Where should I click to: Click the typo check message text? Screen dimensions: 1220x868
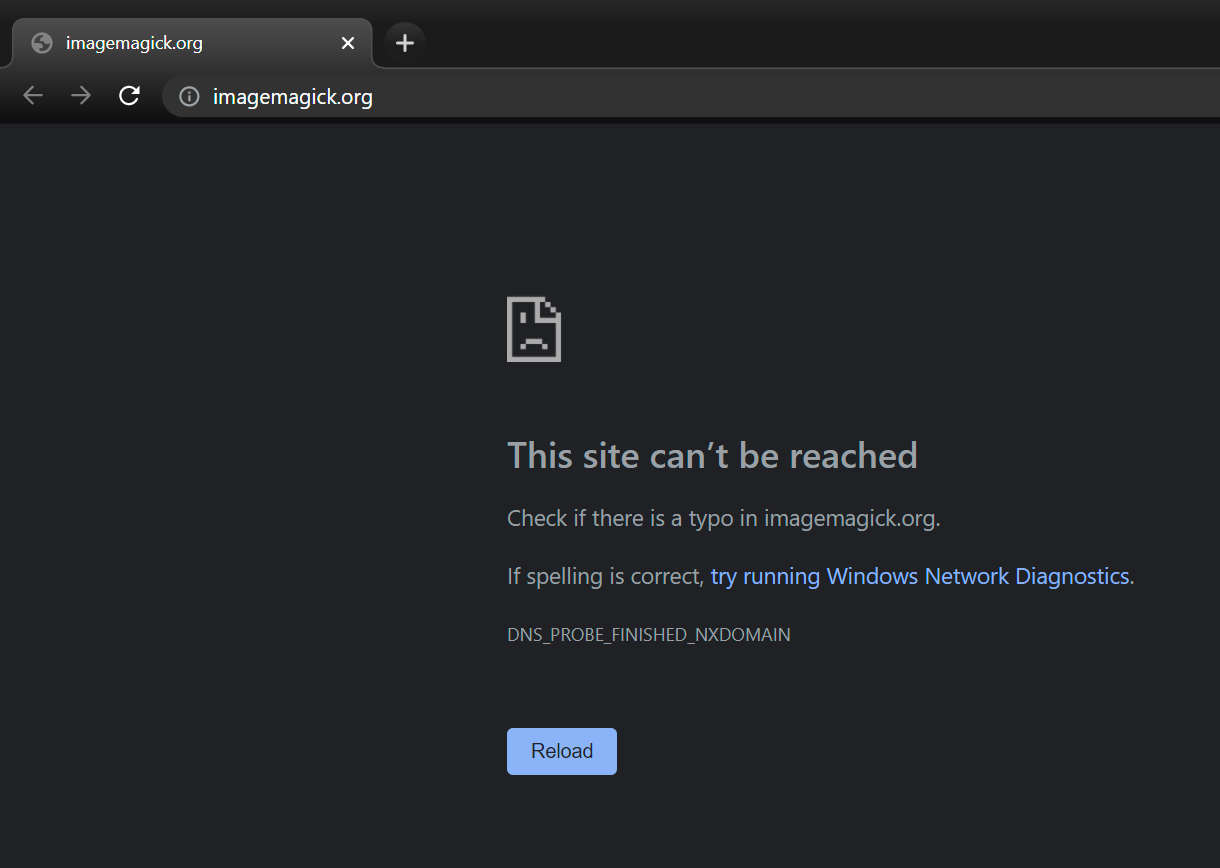(x=723, y=518)
